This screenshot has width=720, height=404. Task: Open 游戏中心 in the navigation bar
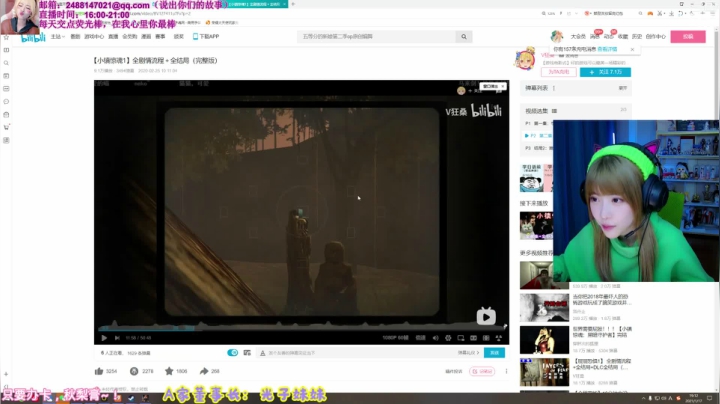coord(94,36)
